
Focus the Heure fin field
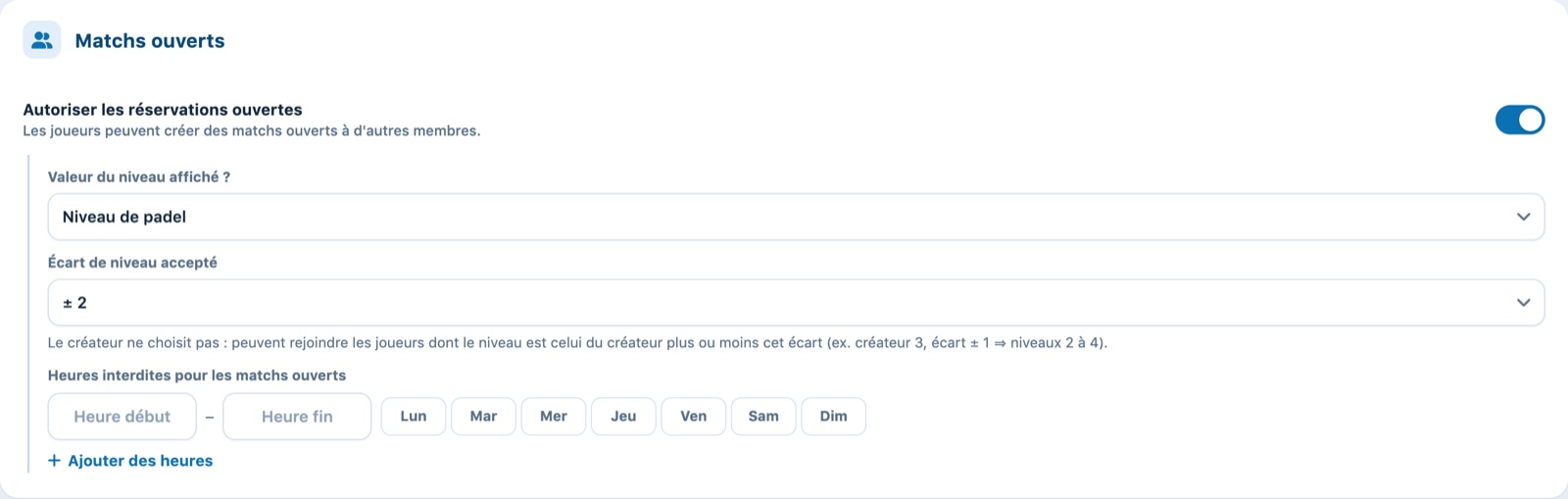297,417
